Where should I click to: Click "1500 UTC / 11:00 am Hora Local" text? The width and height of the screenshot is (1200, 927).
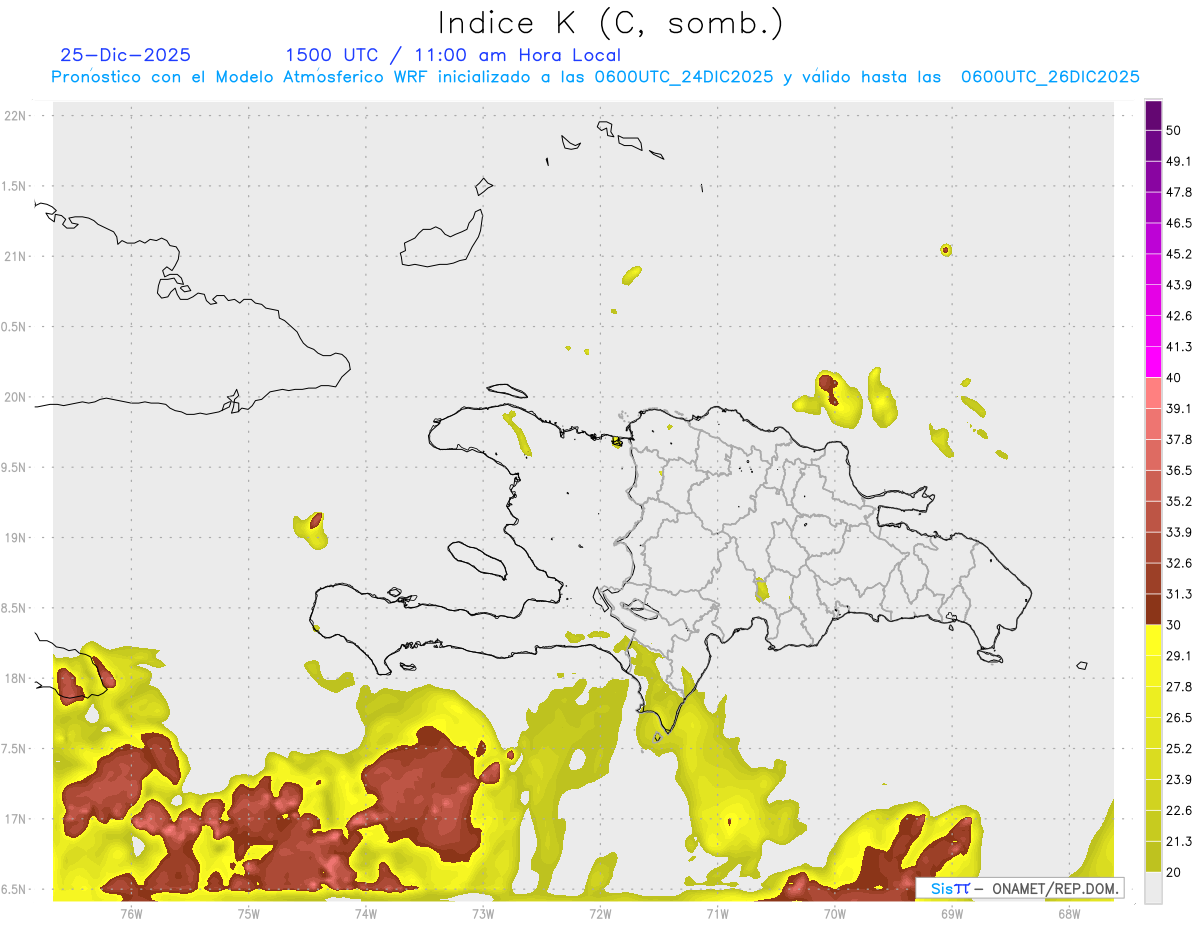point(453,55)
